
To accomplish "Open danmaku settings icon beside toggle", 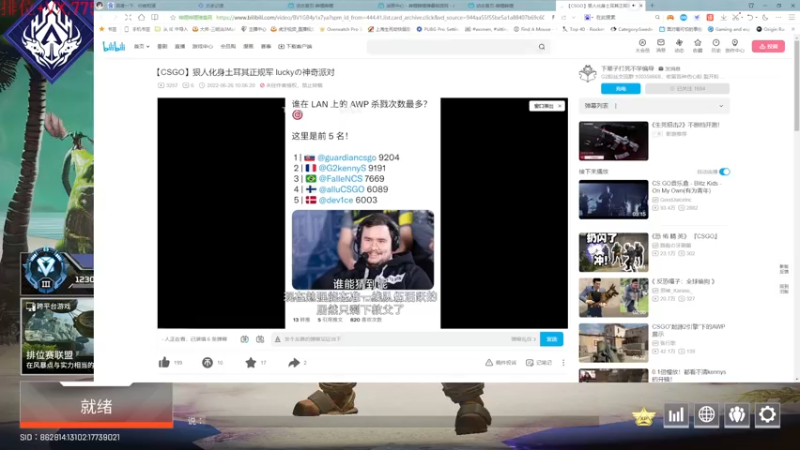I will point(260,339).
